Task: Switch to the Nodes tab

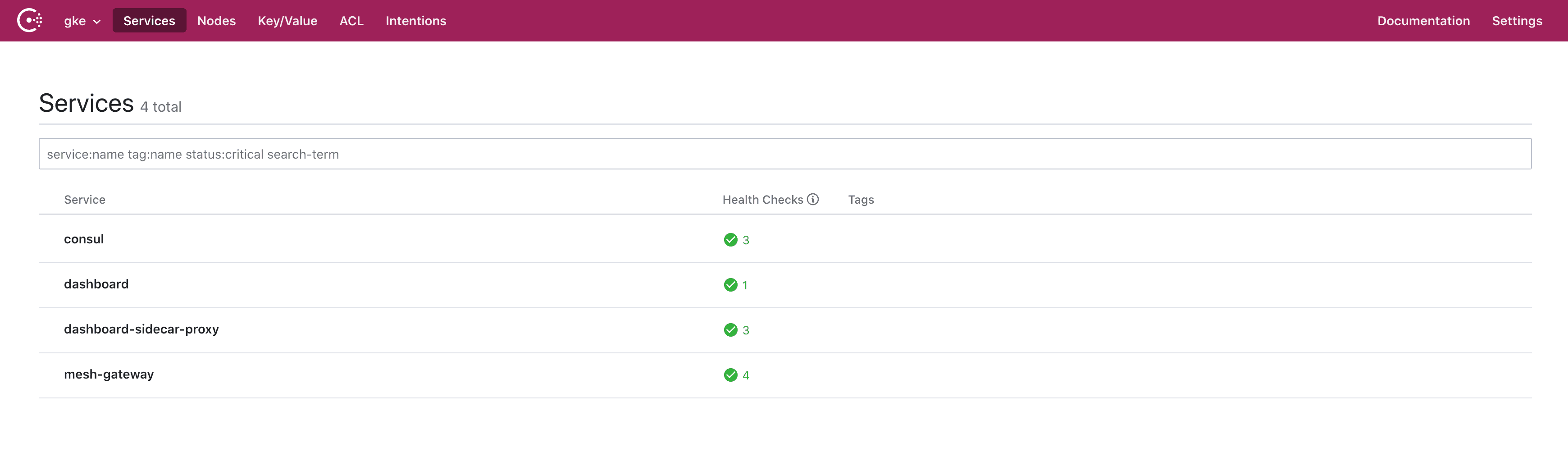Action: coord(216,21)
